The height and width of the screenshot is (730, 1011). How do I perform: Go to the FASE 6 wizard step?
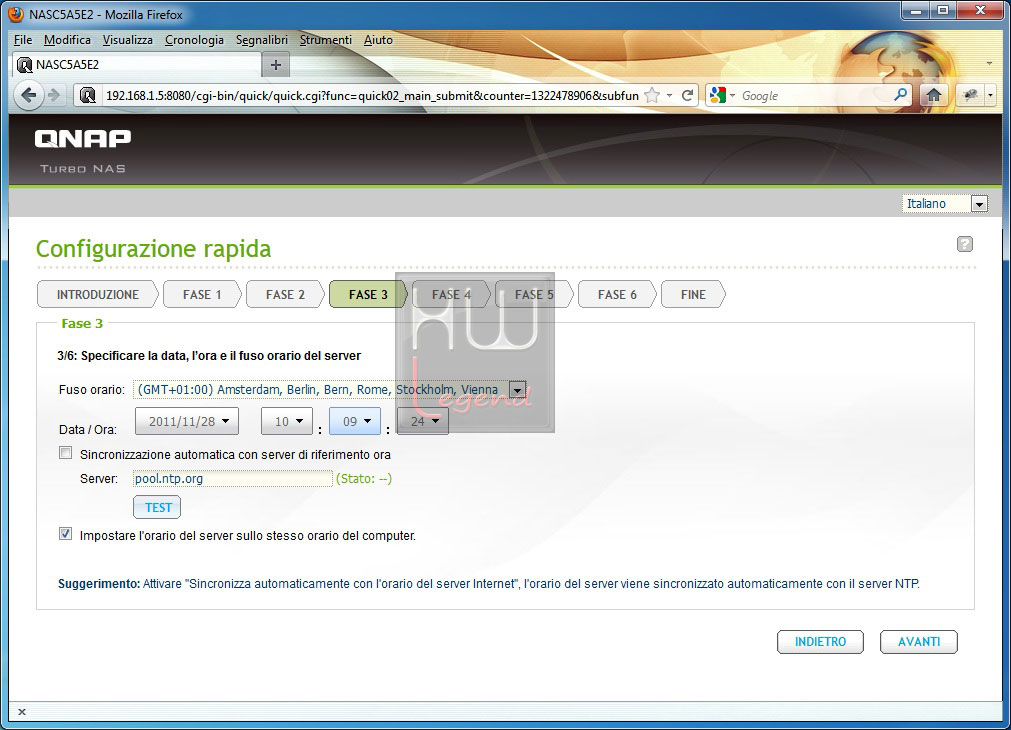coord(617,295)
